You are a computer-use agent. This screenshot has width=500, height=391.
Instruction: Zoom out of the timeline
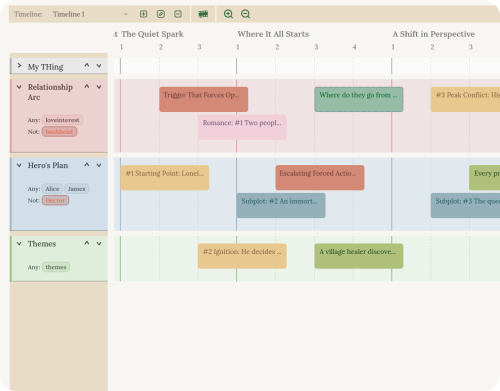246,14
